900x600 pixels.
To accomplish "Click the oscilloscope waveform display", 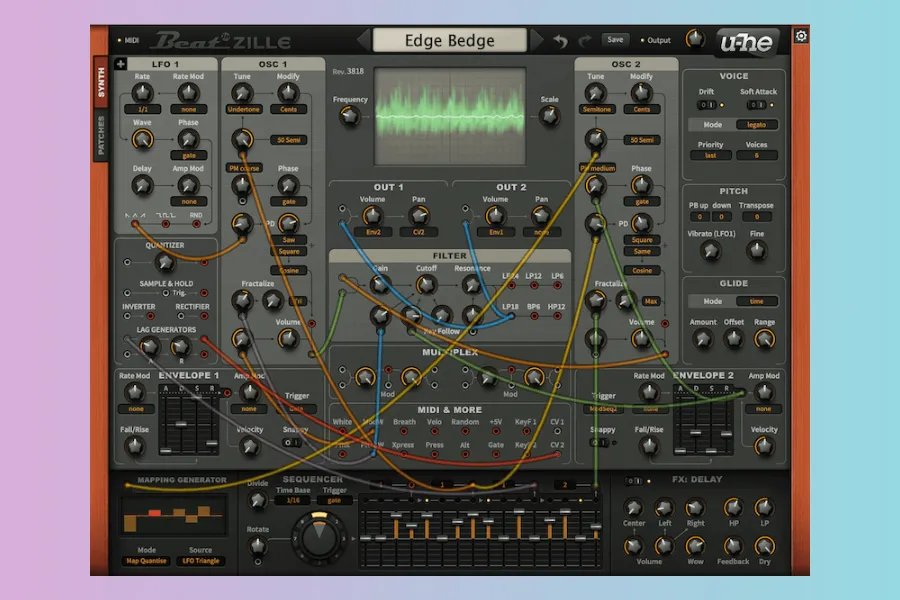I will click(449, 116).
